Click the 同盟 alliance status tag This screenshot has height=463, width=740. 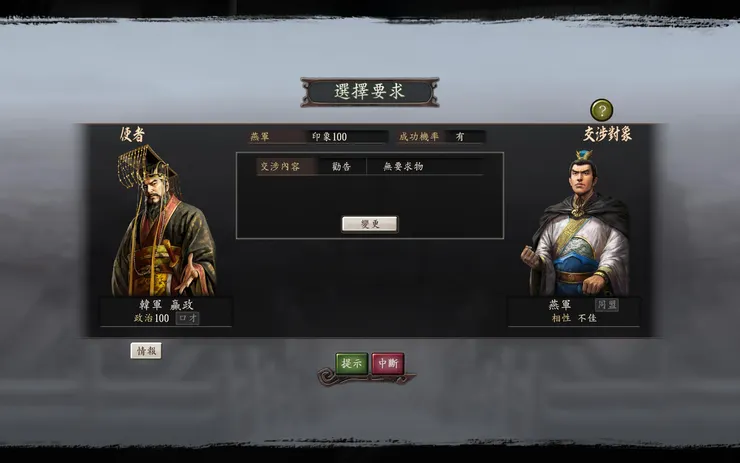tap(607, 305)
